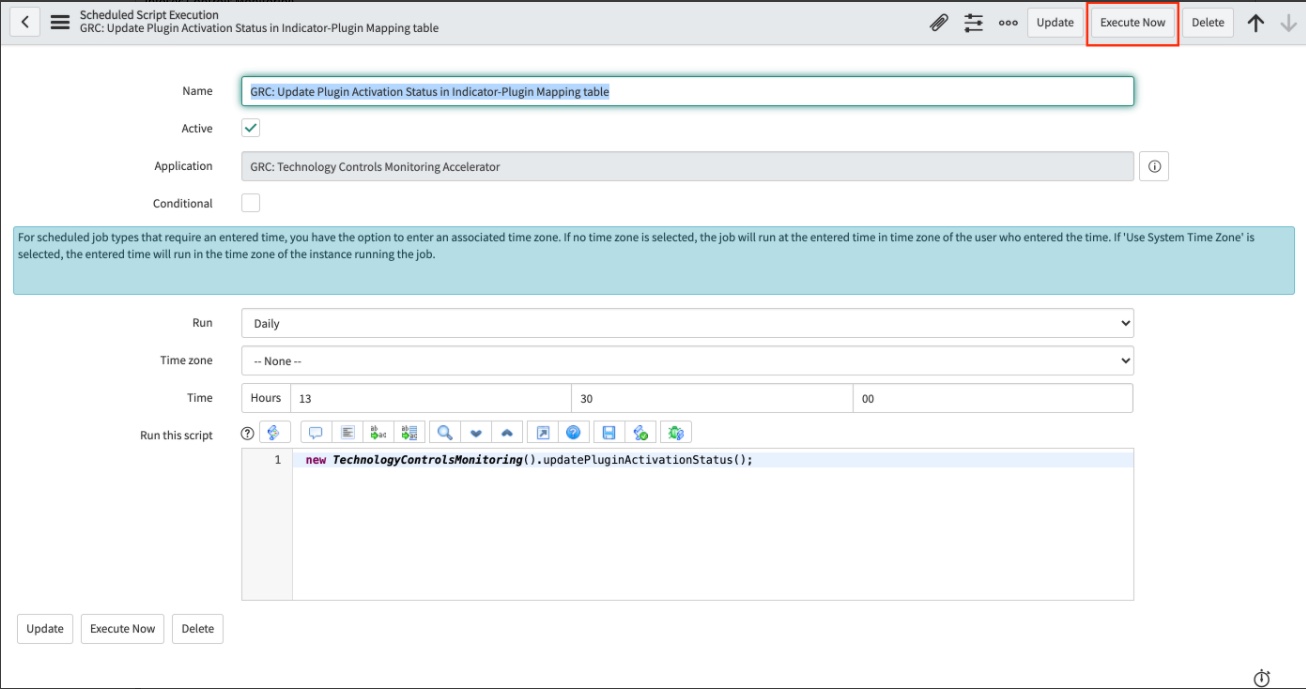This screenshot has height=689, width=1306.
Task: Click Execute Now in the header
Action: pyautogui.click(x=1133, y=22)
